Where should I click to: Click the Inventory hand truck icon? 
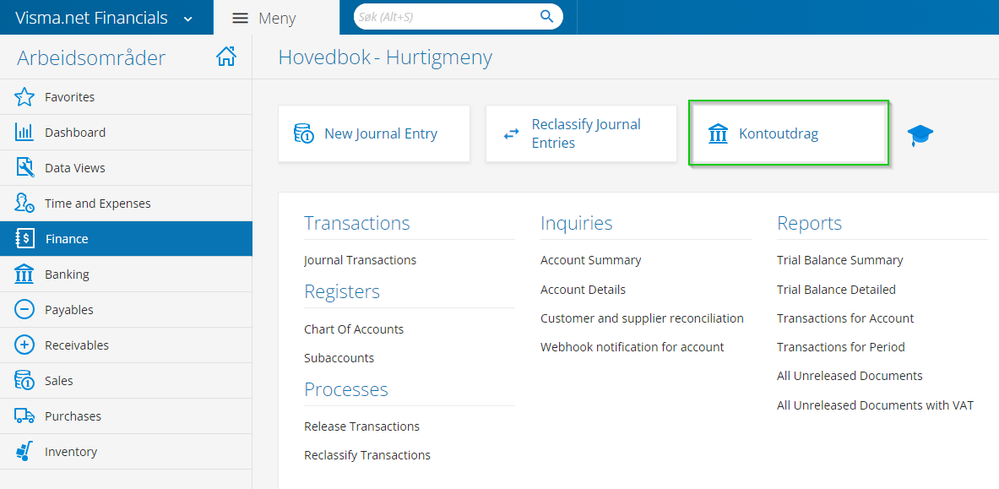click(24, 451)
